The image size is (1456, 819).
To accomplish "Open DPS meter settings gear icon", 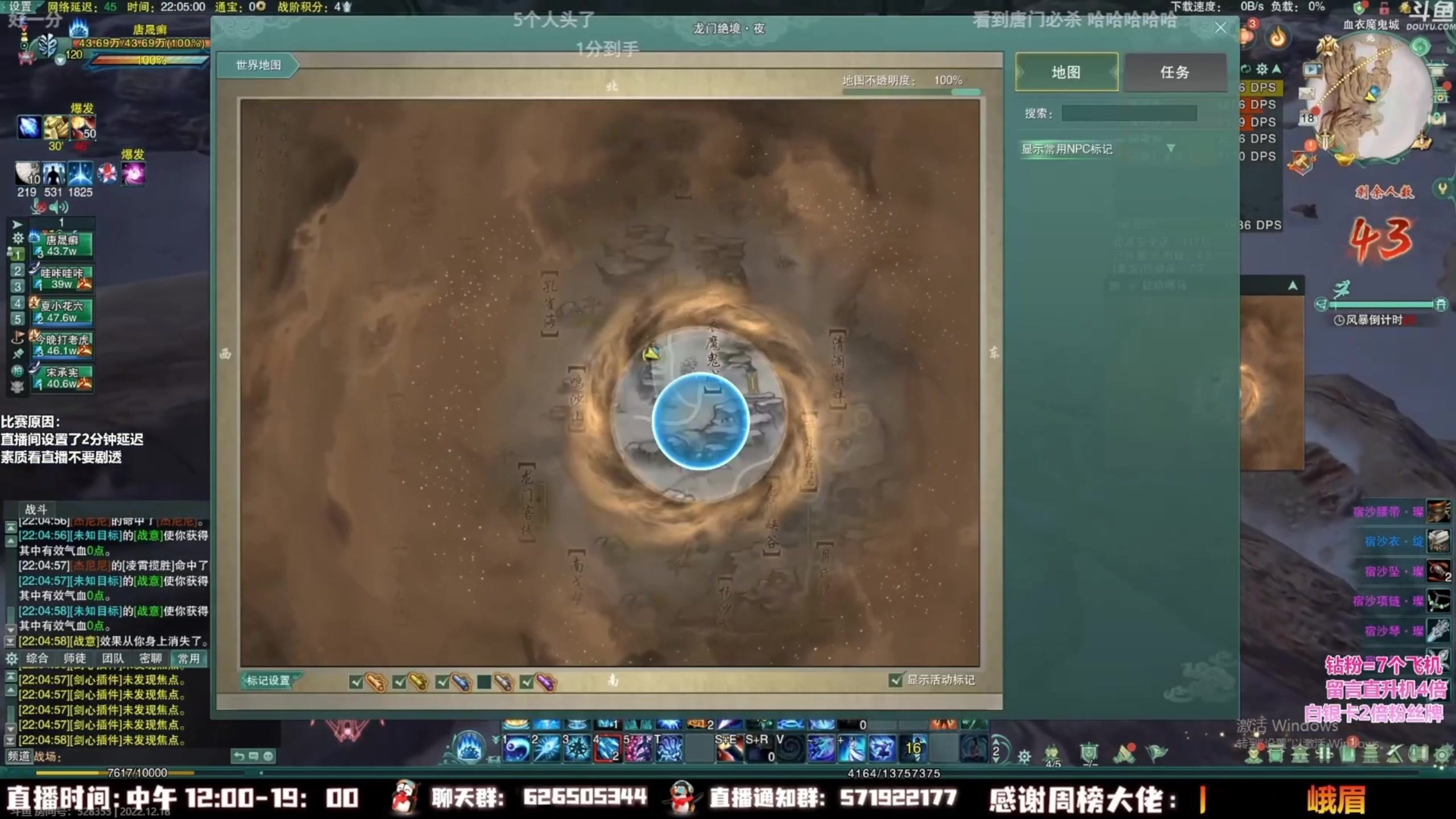I will (x=1262, y=69).
